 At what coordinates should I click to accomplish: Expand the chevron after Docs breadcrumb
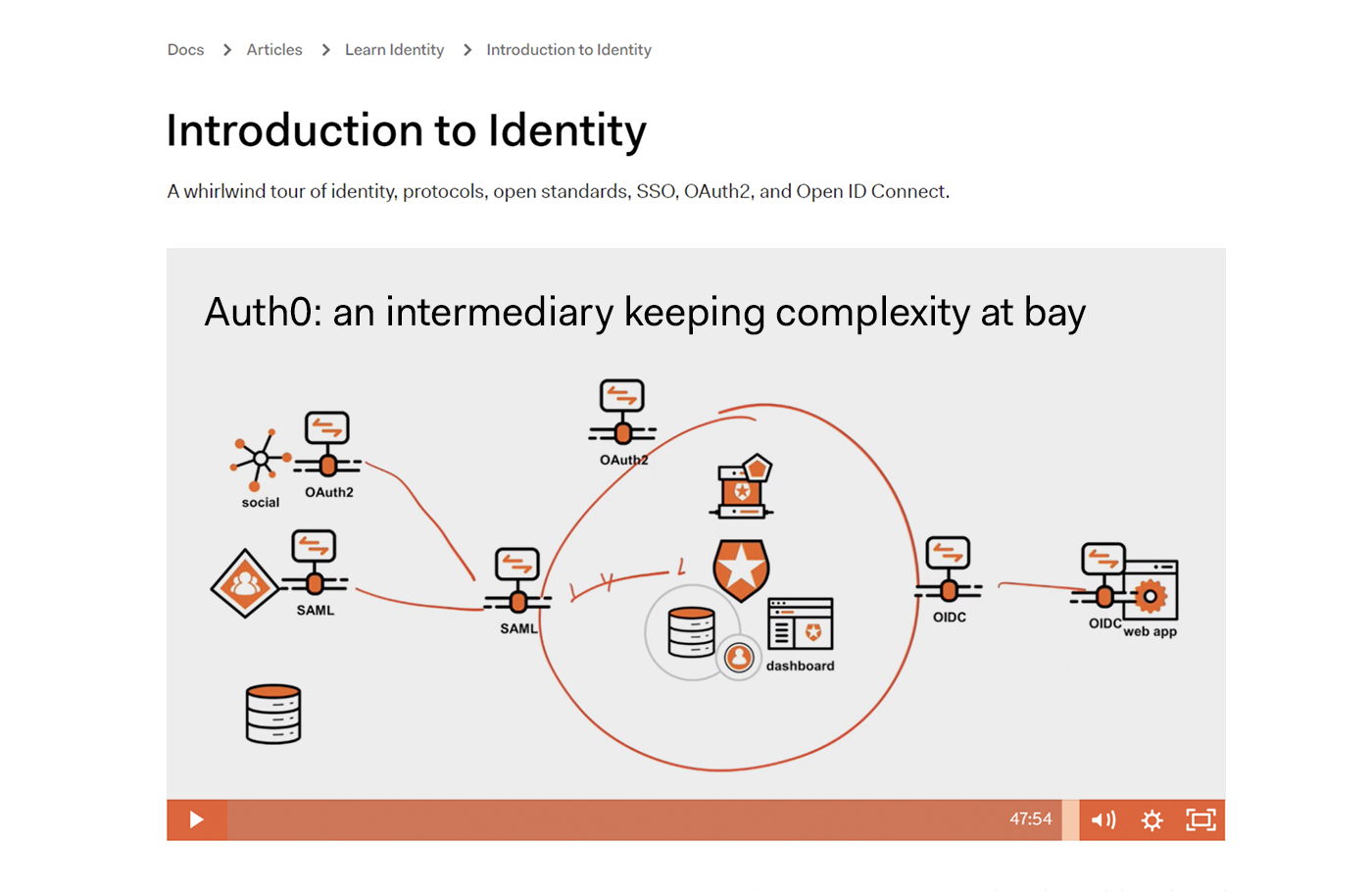[x=225, y=49]
